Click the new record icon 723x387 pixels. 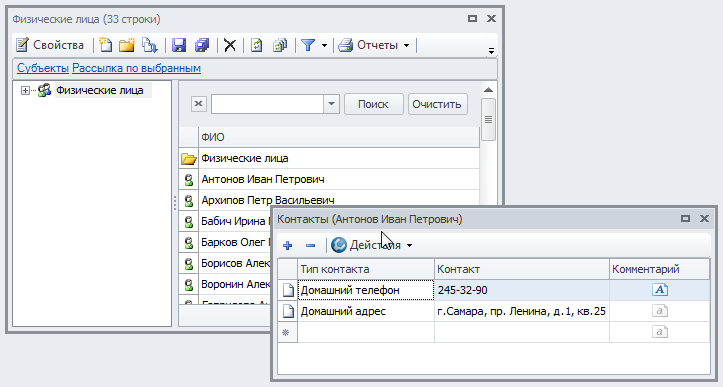(106, 45)
